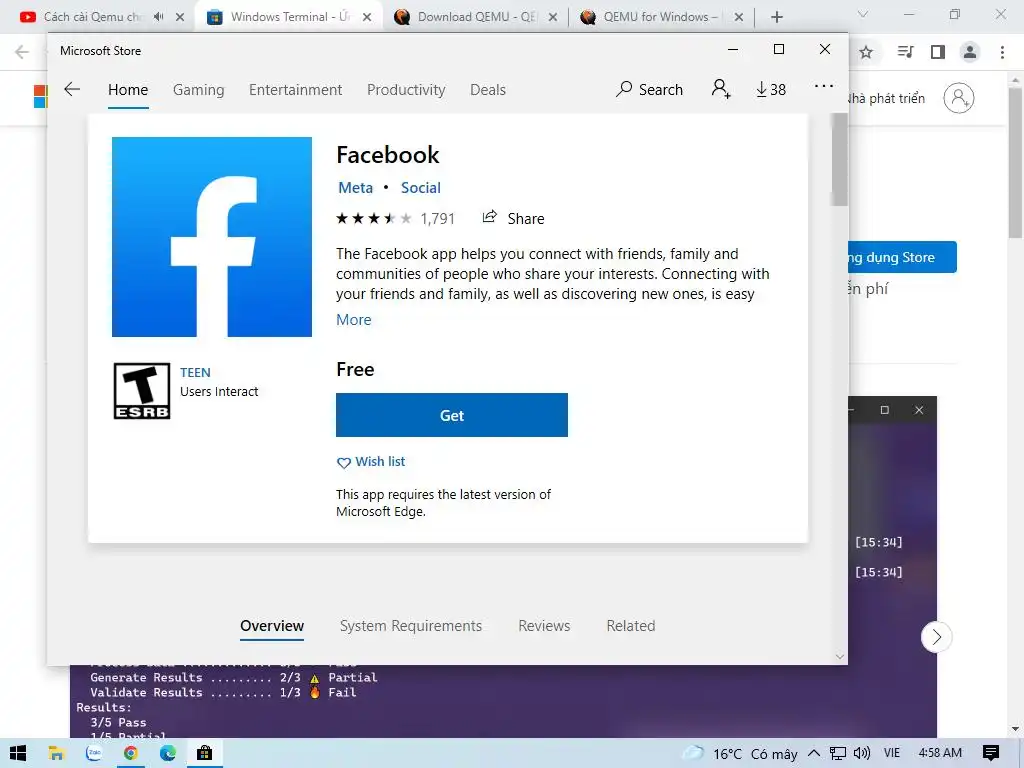The width and height of the screenshot is (1024, 768).
Task: Open File Explorer from taskbar
Action: pyautogui.click(x=56, y=753)
